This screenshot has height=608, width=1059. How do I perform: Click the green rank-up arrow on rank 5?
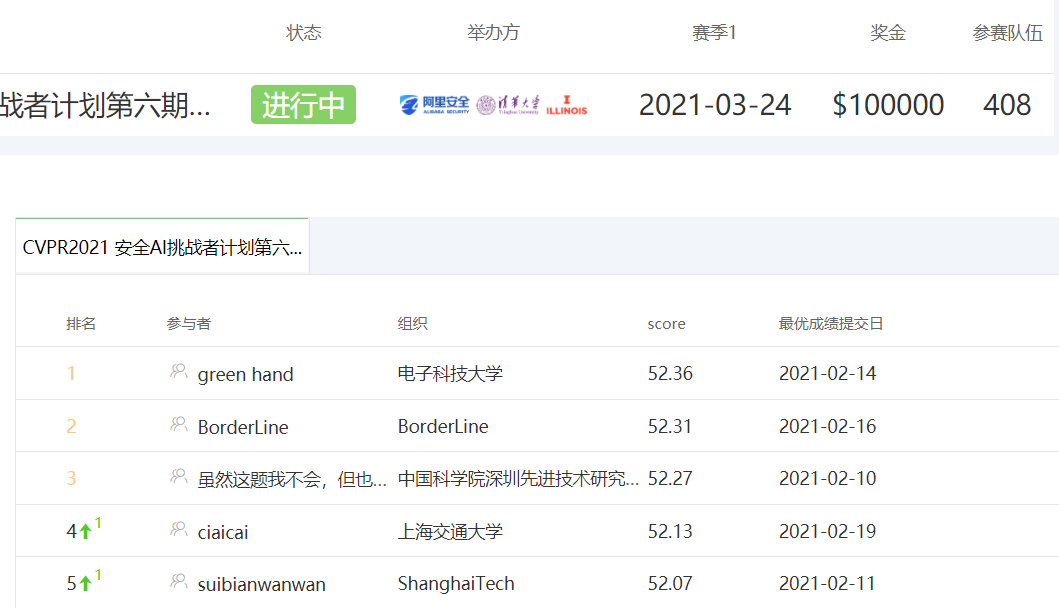pyautogui.click(x=86, y=584)
